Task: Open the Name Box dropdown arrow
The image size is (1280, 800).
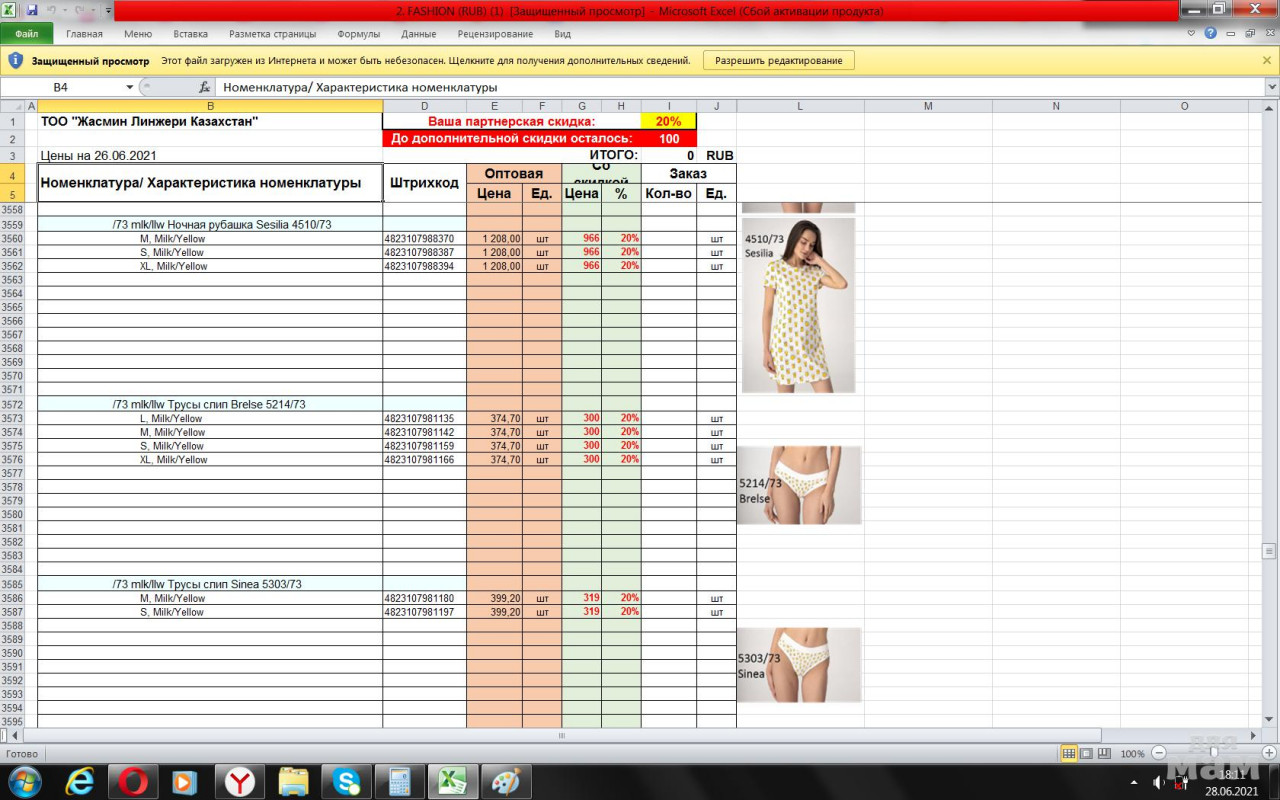Action: pos(129,87)
